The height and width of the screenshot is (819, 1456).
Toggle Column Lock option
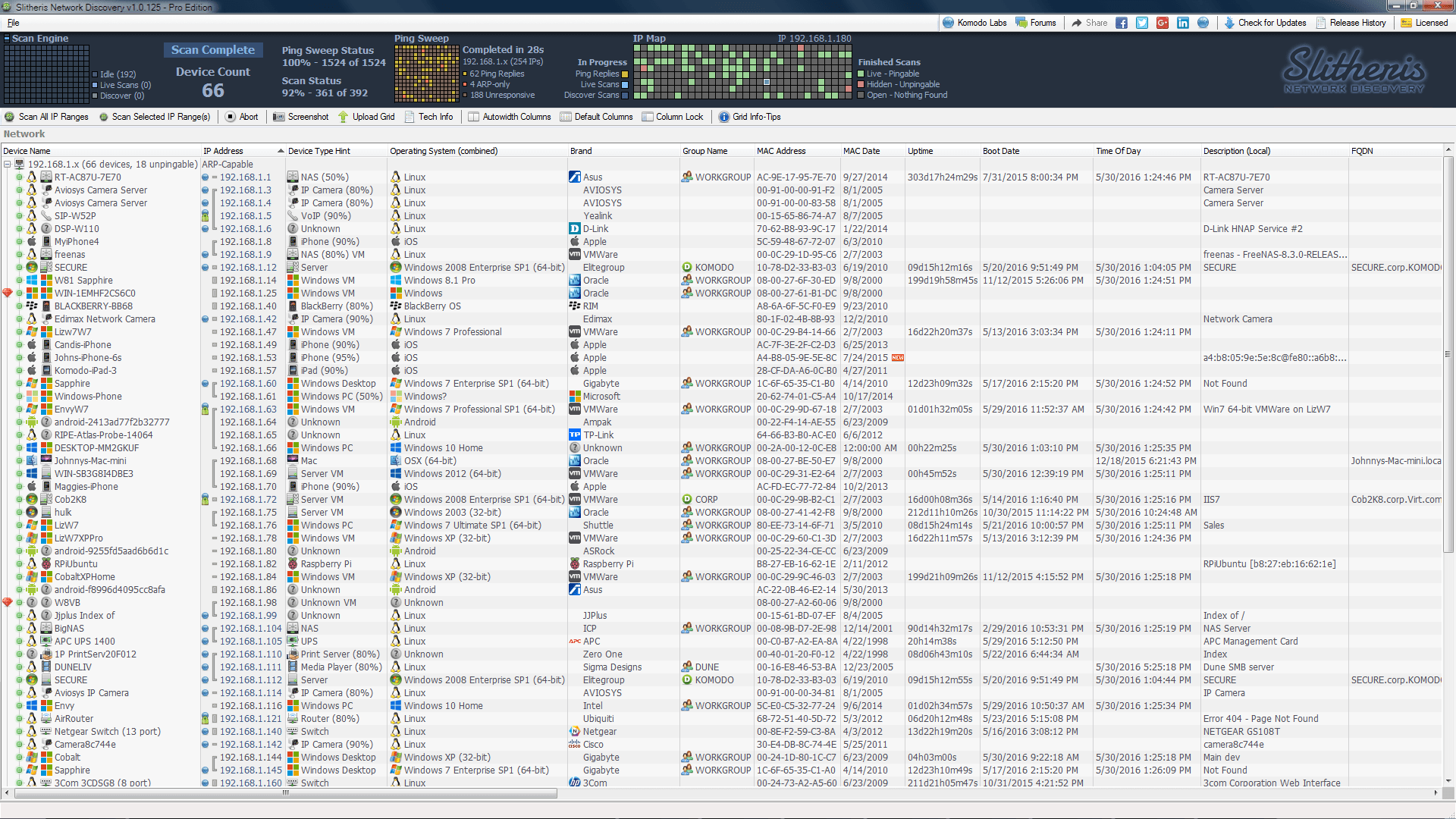click(673, 117)
